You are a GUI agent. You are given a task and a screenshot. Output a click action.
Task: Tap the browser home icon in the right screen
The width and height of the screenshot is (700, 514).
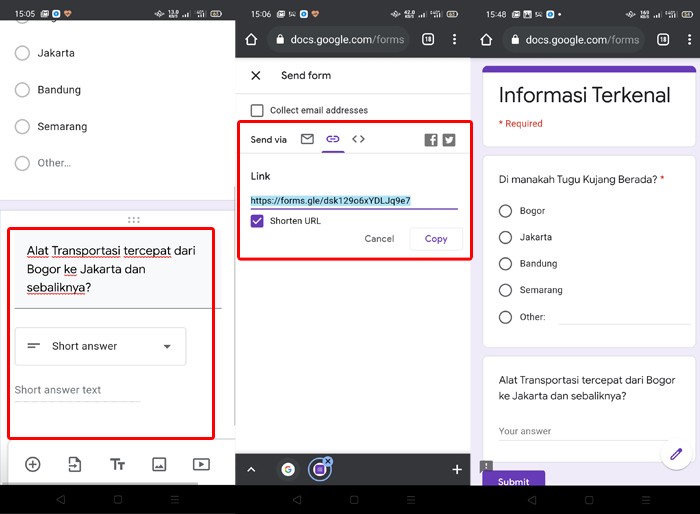487,40
